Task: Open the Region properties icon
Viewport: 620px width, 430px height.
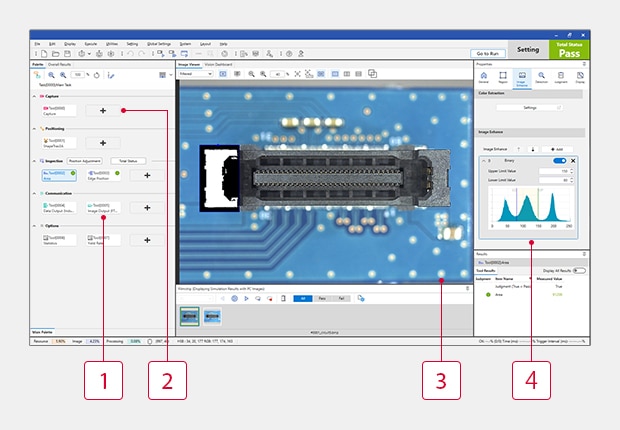Action: pyautogui.click(x=504, y=76)
